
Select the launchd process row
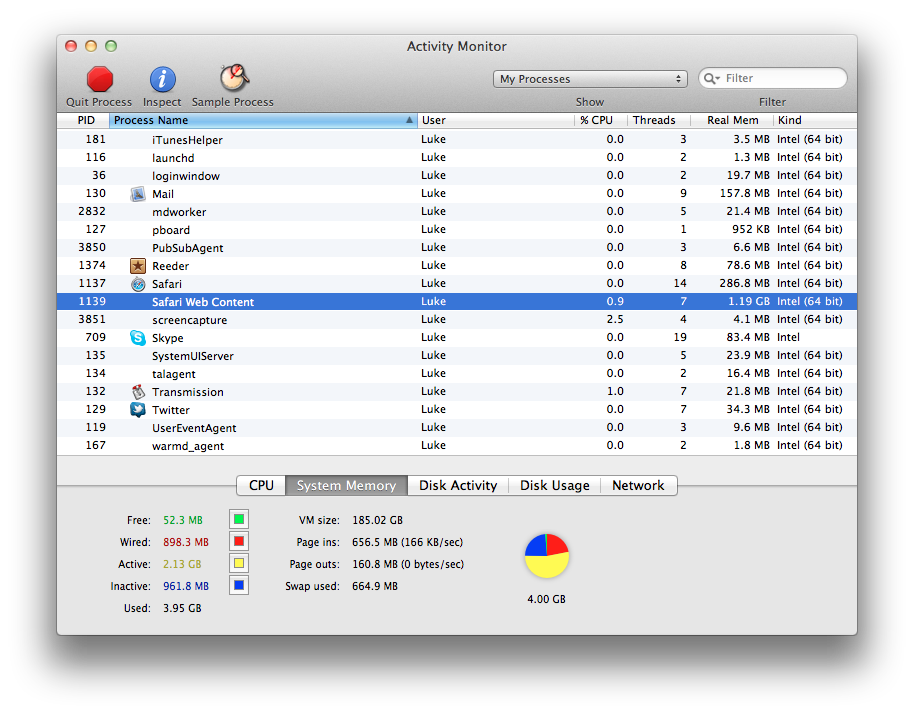[x=457, y=158]
